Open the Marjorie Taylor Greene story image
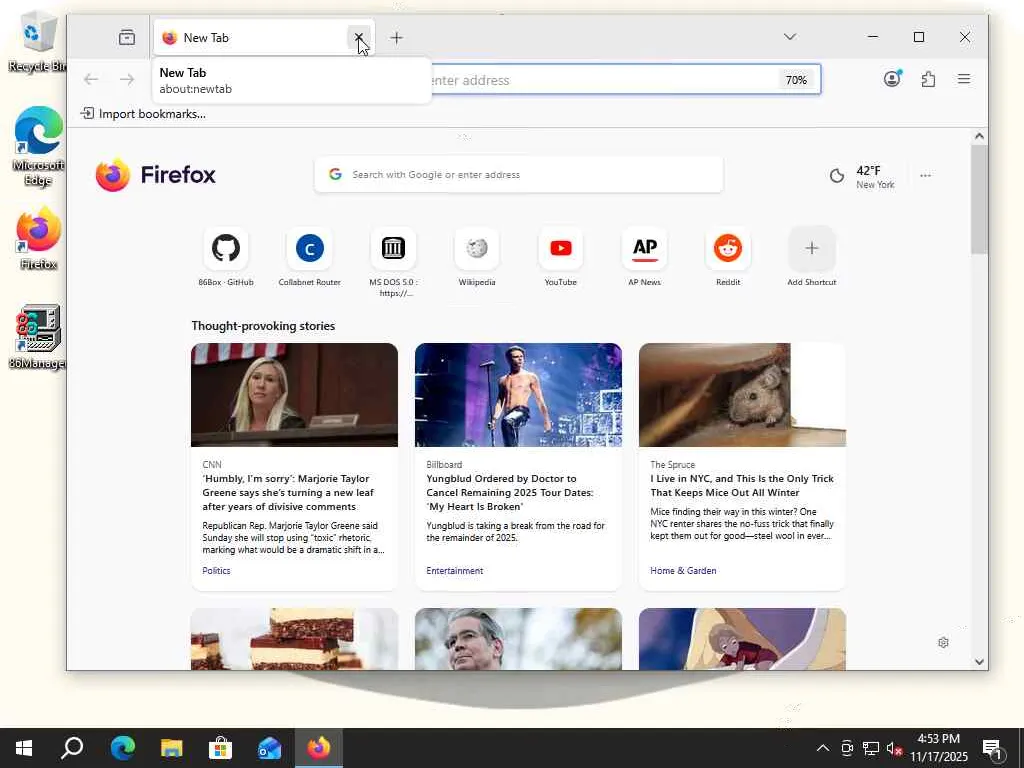The height and width of the screenshot is (768, 1024). [295, 395]
